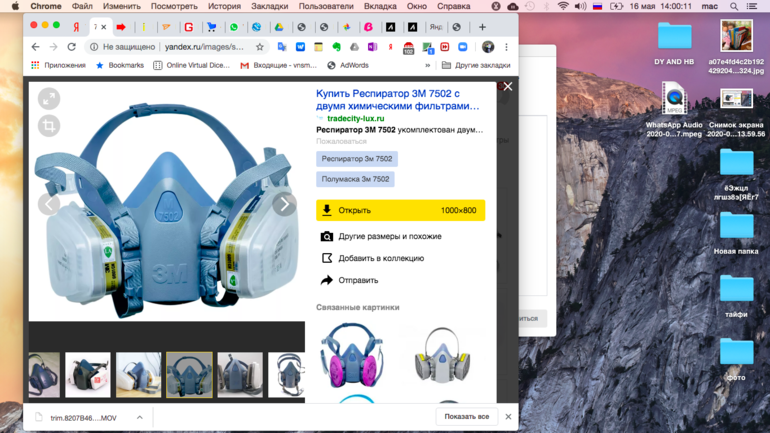Open Chrome three-dot menu
Viewport: 770px width, 433px height.
click(506, 47)
